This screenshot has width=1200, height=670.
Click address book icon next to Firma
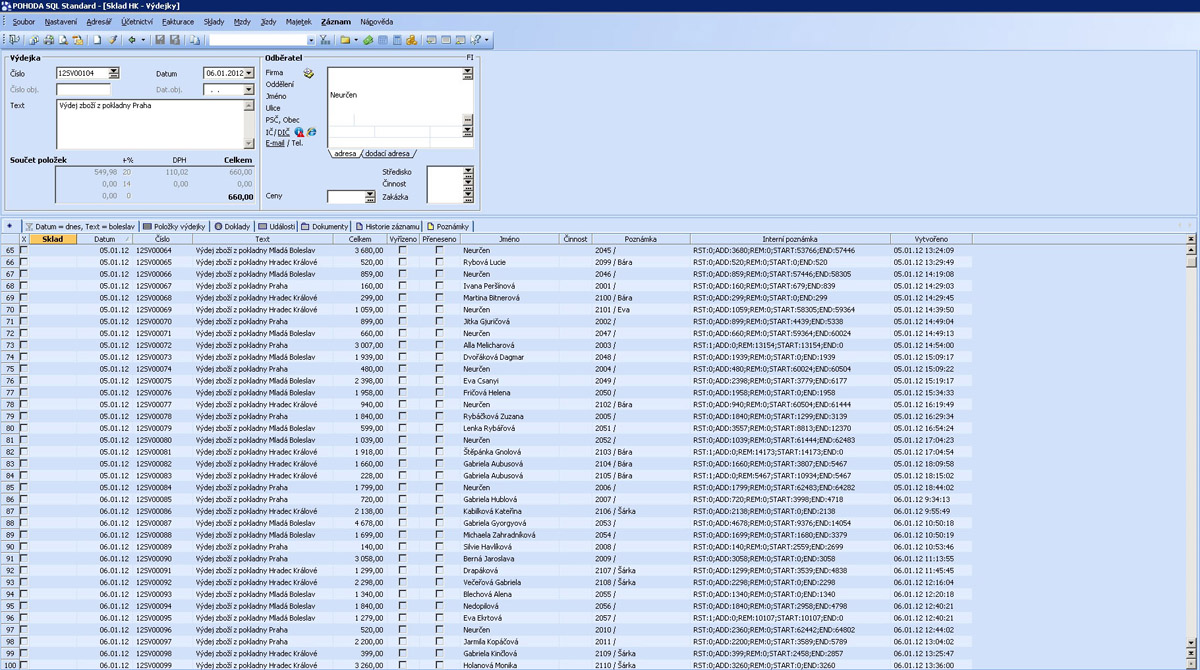(309, 73)
